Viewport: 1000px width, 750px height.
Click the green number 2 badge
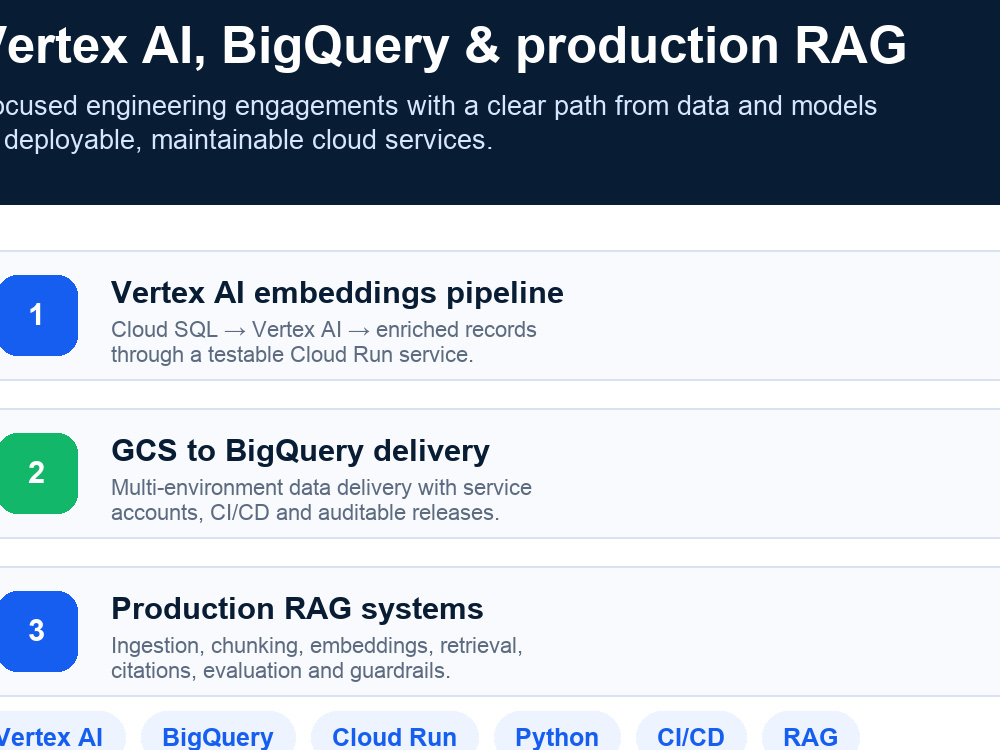click(38, 473)
